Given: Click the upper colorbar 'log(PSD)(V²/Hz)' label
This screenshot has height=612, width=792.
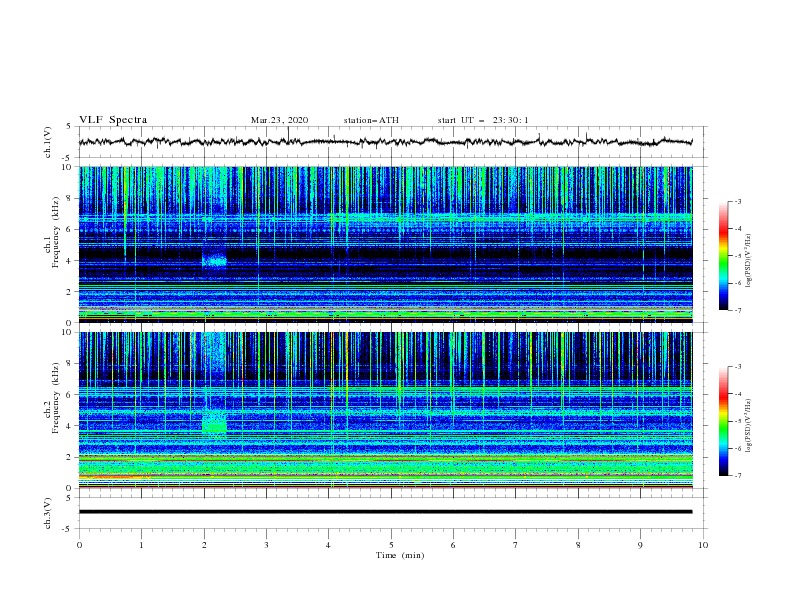Looking at the screenshot, I should [749, 261].
